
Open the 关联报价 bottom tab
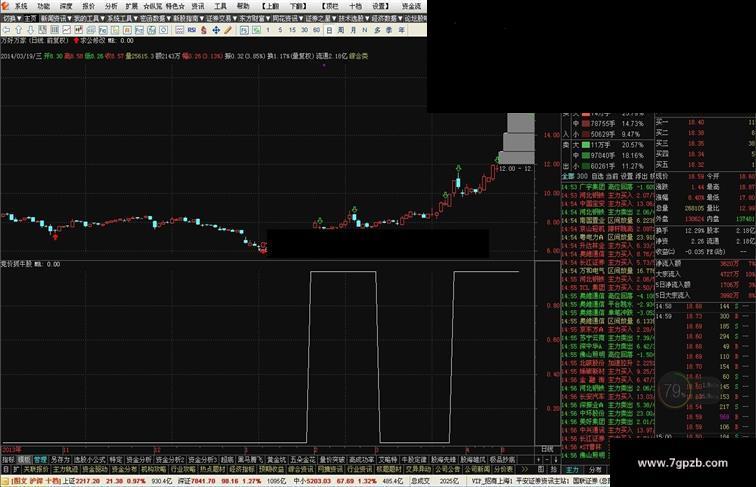(36, 469)
